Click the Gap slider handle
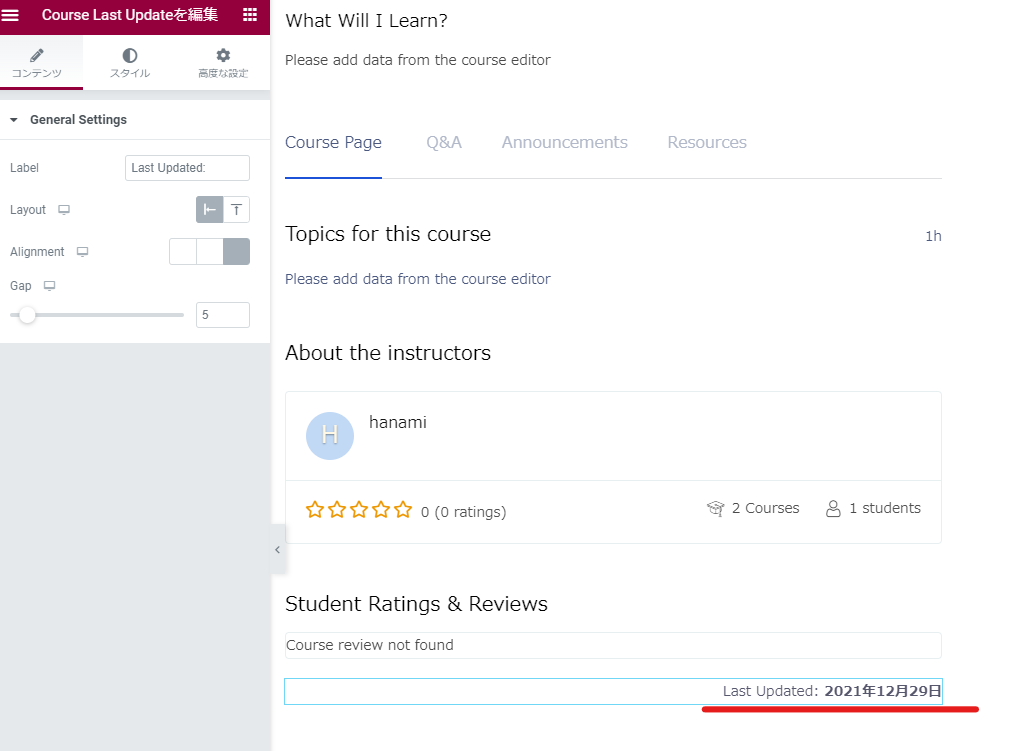Screen dimensions: 1023x751 28,315
